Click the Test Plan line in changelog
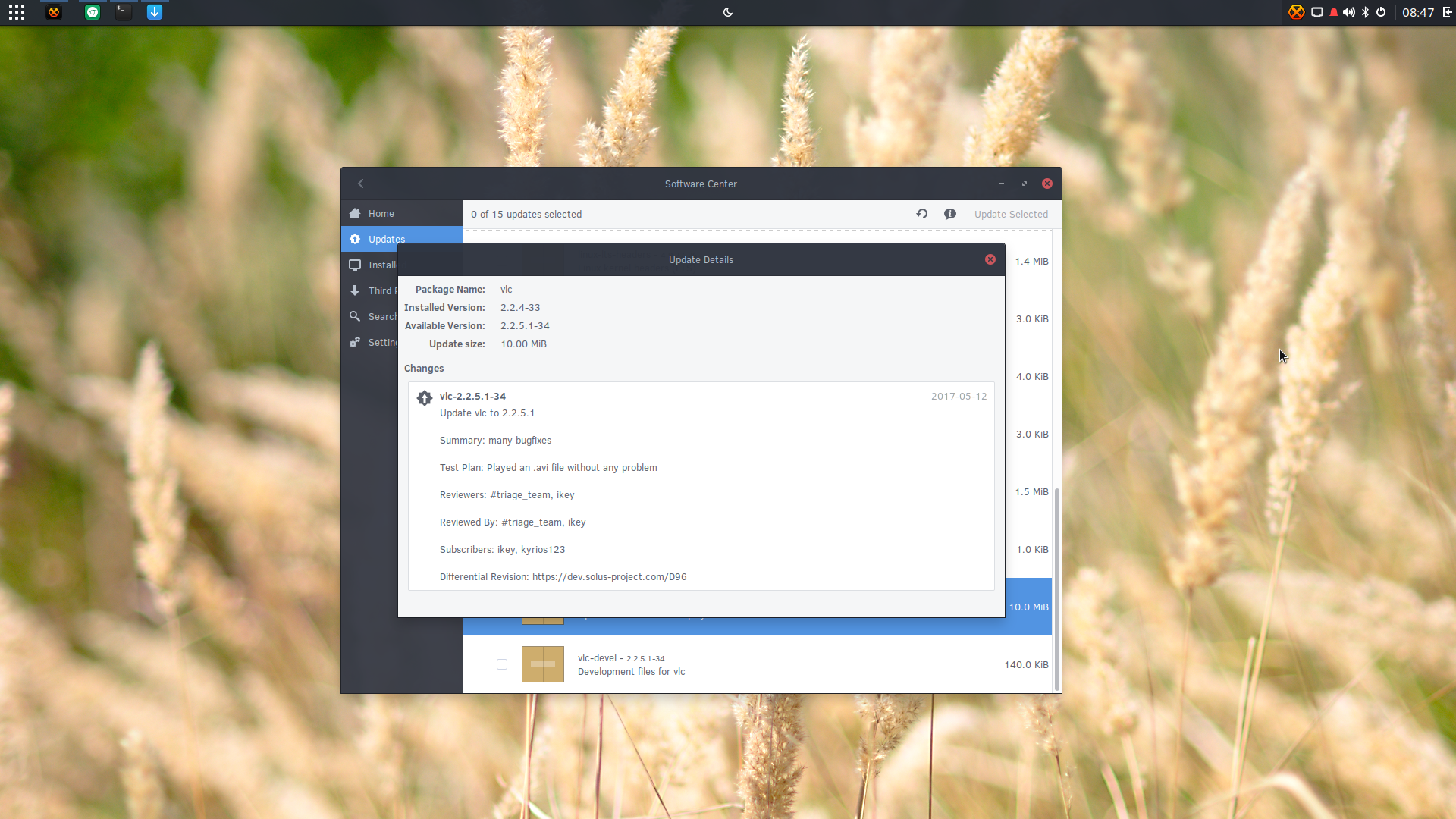Screen dimensions: 1456x819 [548, 467]
